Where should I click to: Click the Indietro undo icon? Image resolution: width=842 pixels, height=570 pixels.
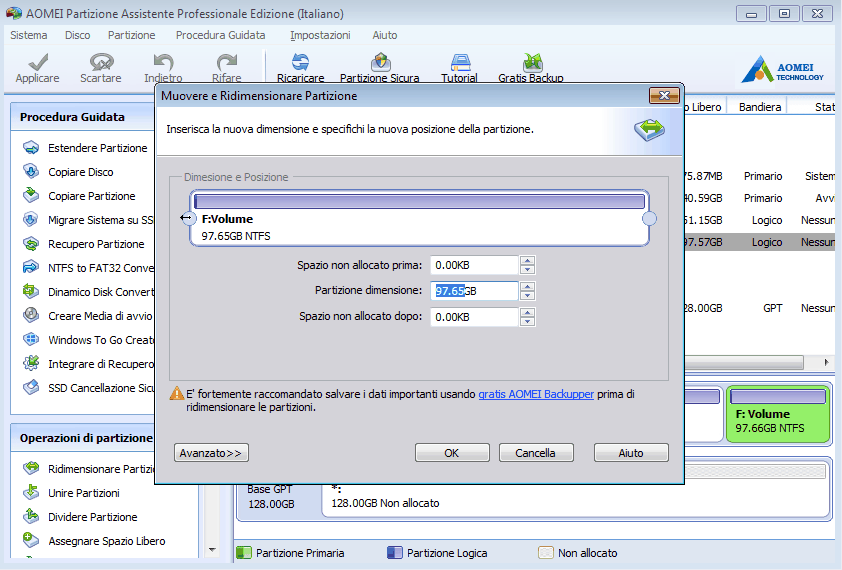163,62
